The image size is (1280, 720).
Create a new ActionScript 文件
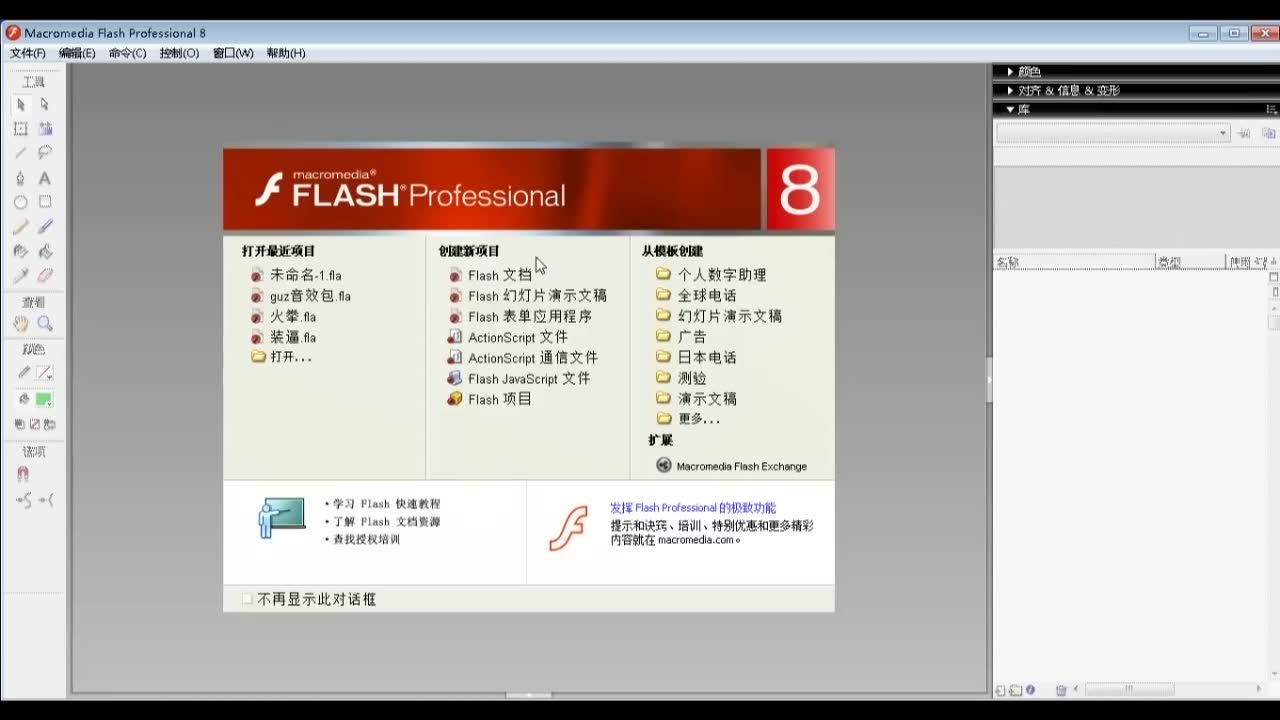coord(508,337)
